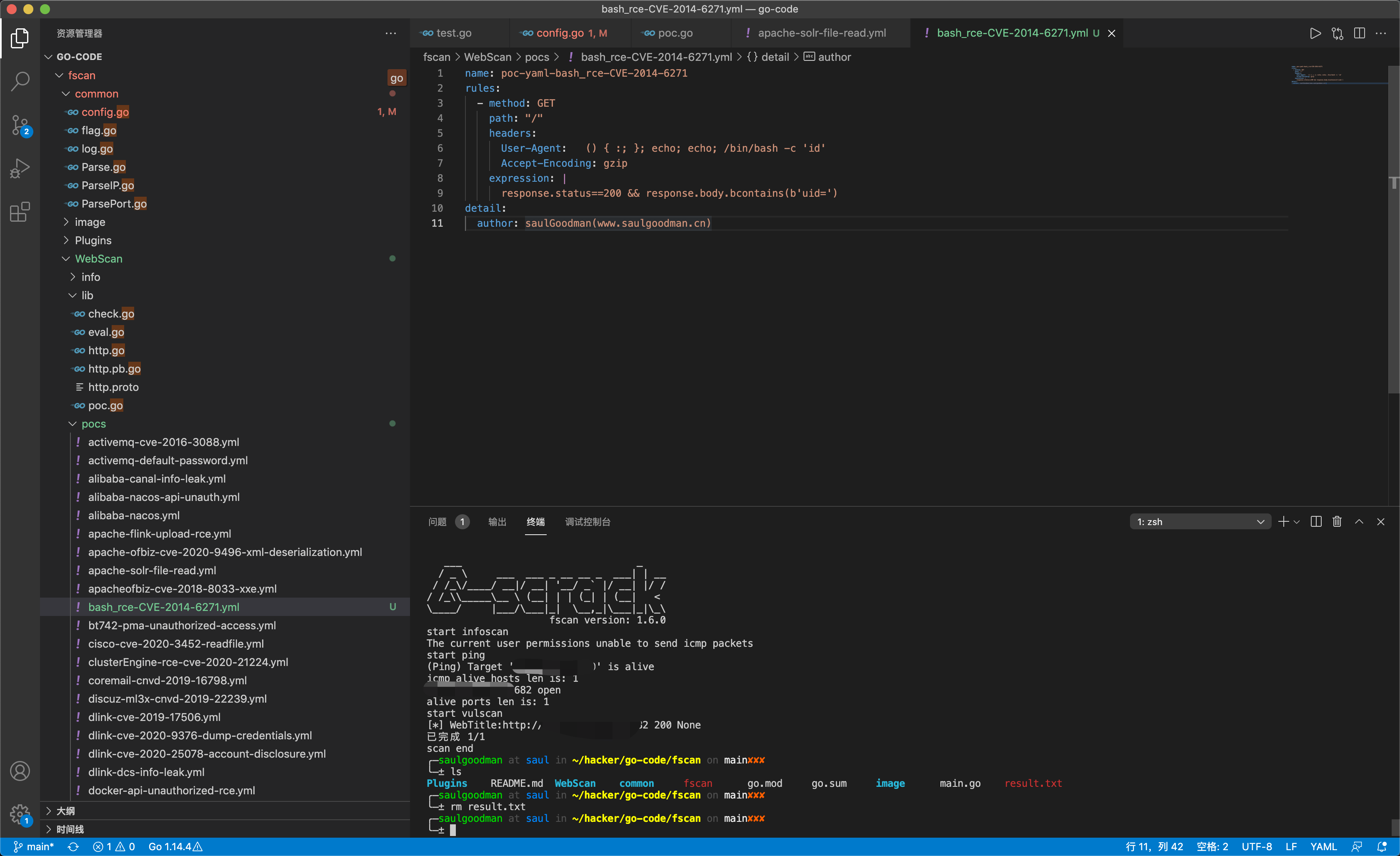Open the Search sidebar view
The width and height of the screenshot is (1400, 856).
pyautogui.click(x=20, y=81)
